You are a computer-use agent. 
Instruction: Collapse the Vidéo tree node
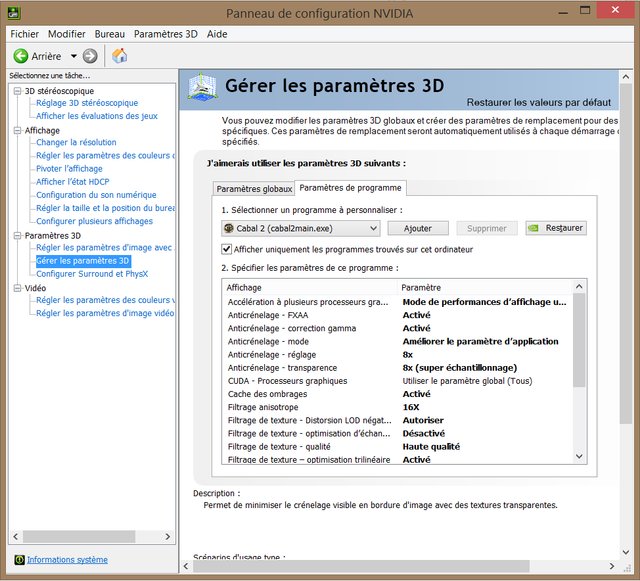17,288
